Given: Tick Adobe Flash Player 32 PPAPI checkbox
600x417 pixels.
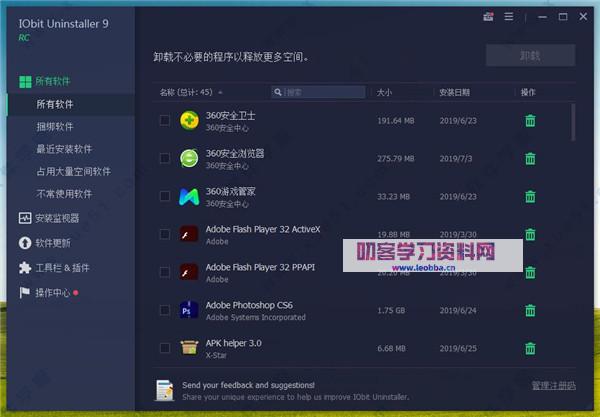Looking at the screenshot, I should tap(165, 272).
